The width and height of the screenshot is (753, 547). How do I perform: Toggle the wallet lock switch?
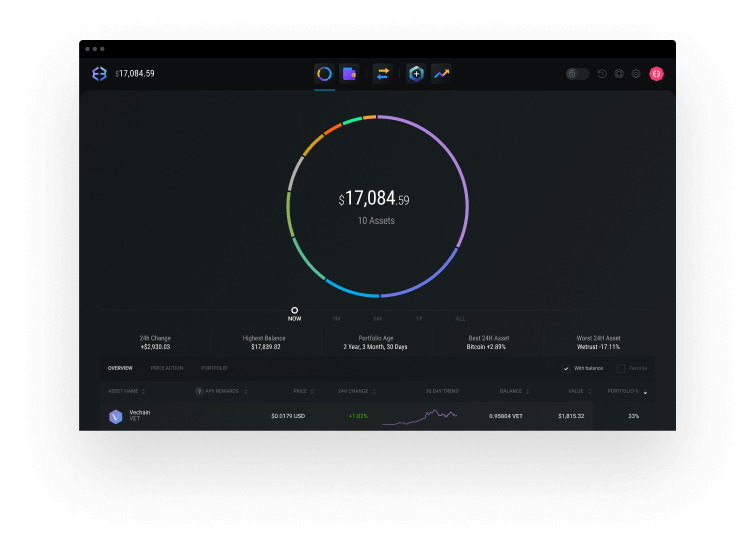tap(577, 73)
